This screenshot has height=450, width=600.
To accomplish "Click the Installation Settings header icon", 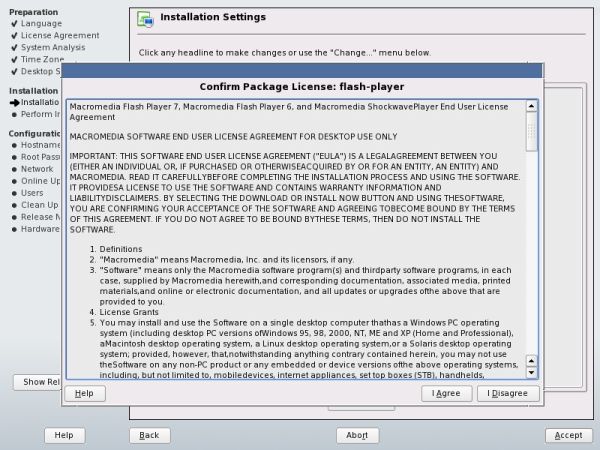I will tap(145, 19).
